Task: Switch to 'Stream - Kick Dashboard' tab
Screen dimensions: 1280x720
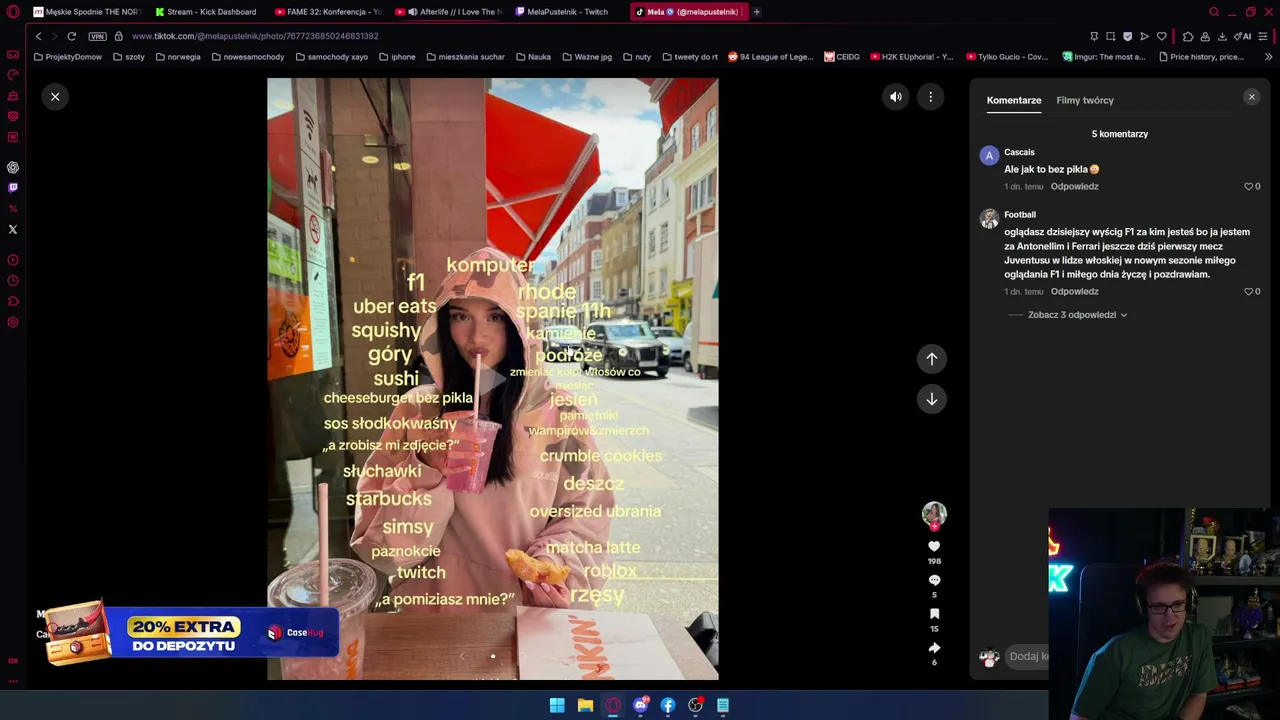Action: pos(205,12)
